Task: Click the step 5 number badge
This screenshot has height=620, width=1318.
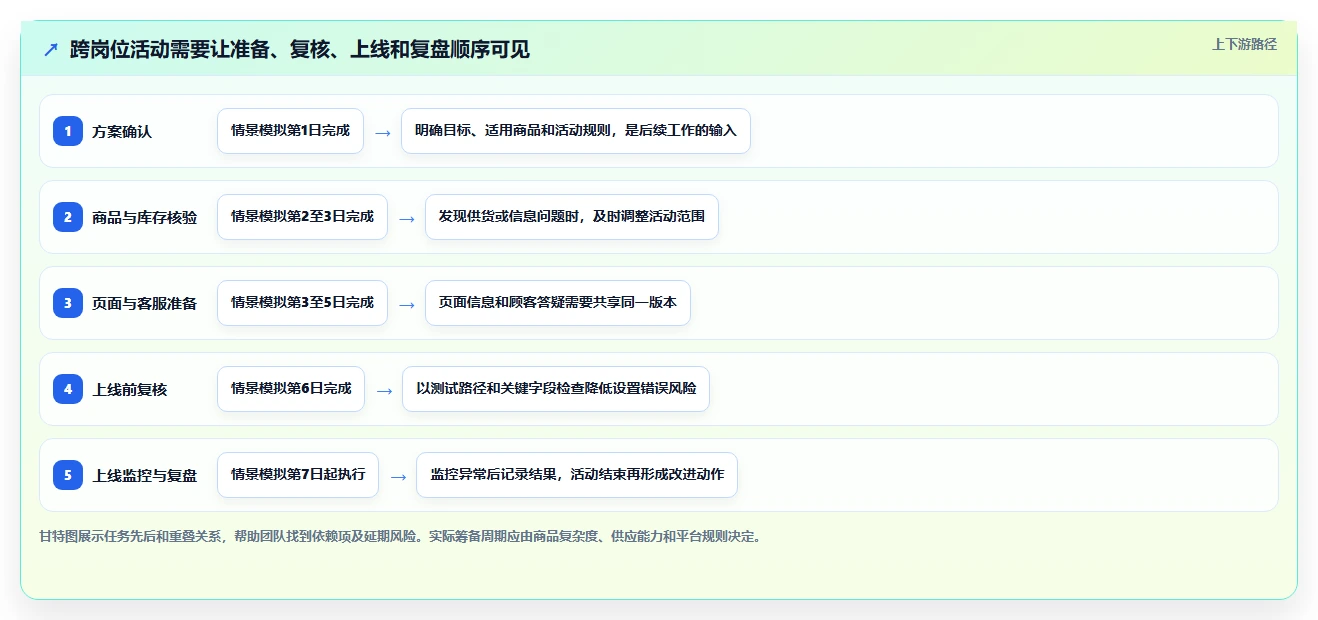Action: pos(68,475)
